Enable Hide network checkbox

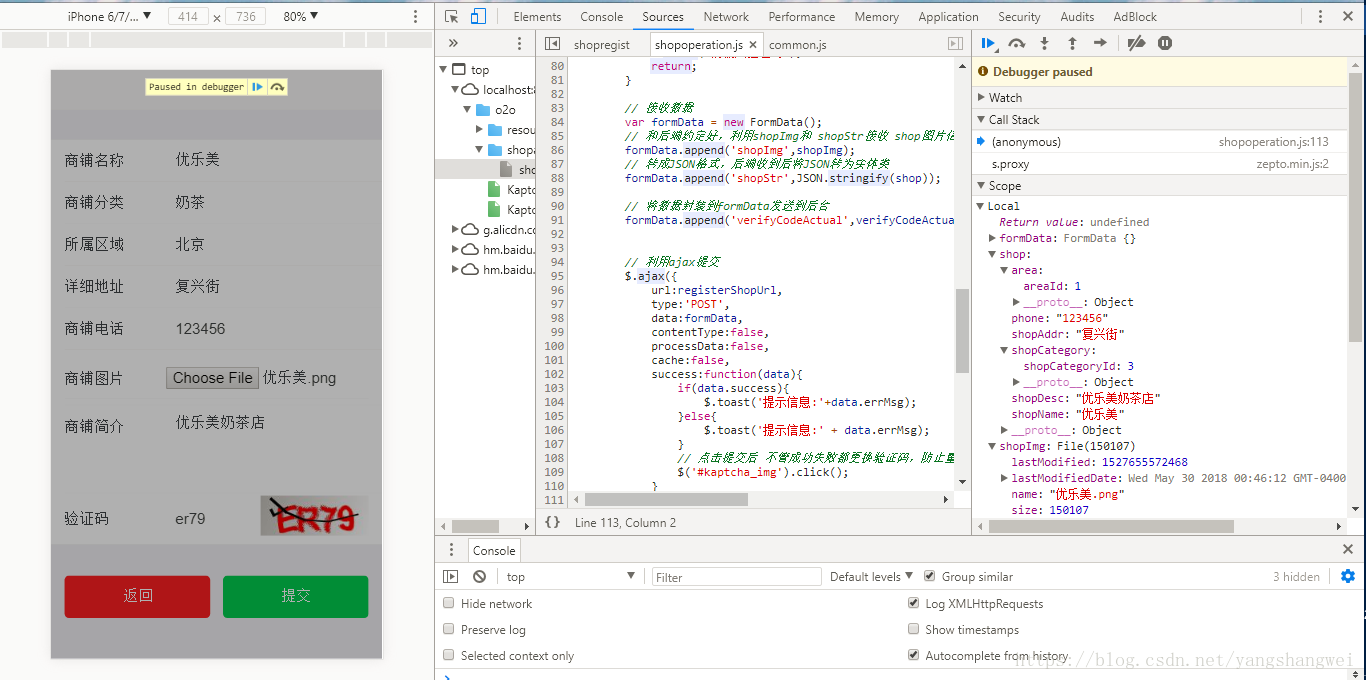[x=449, y=603]
